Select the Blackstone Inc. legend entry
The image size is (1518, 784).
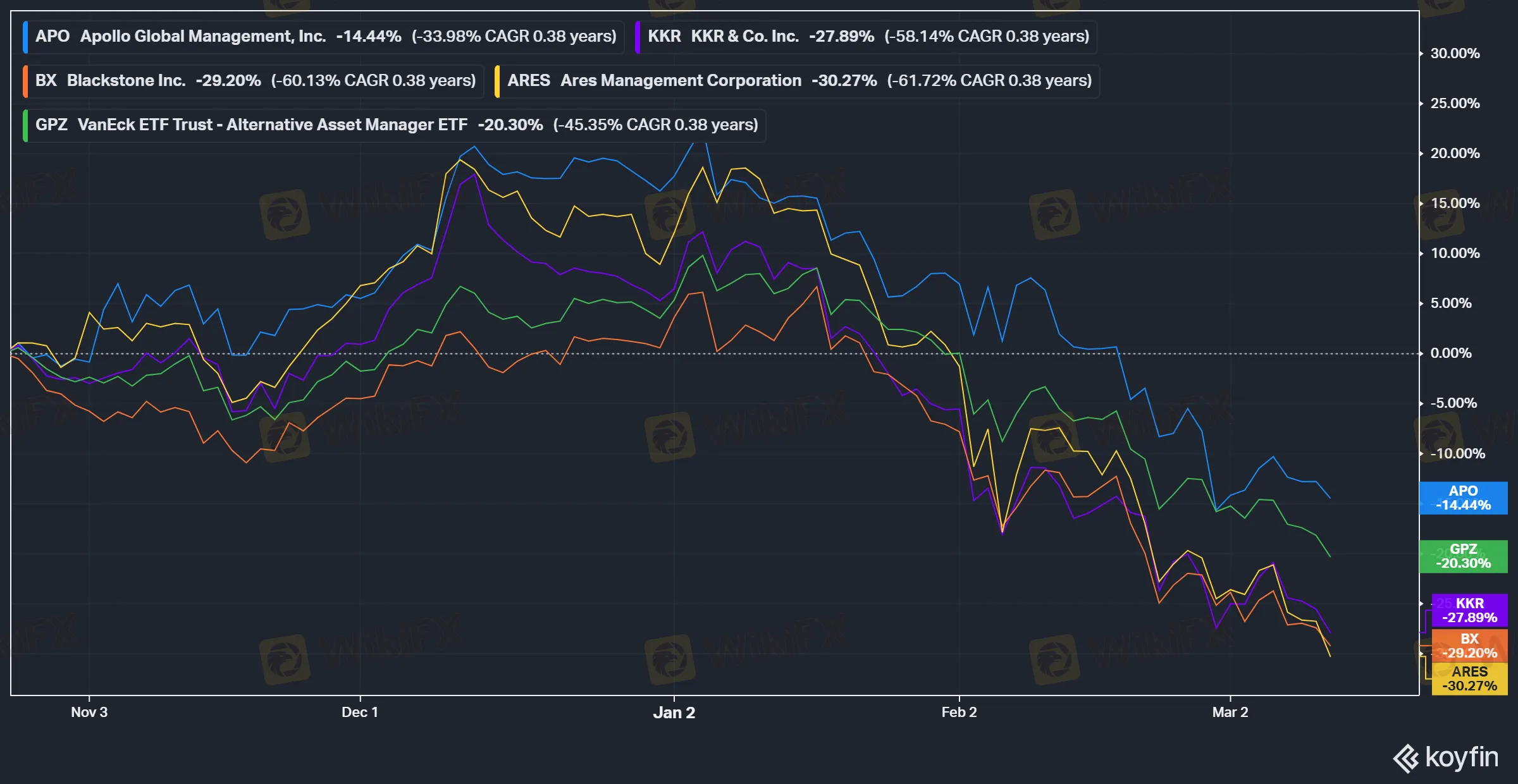(x=126, y=81)
